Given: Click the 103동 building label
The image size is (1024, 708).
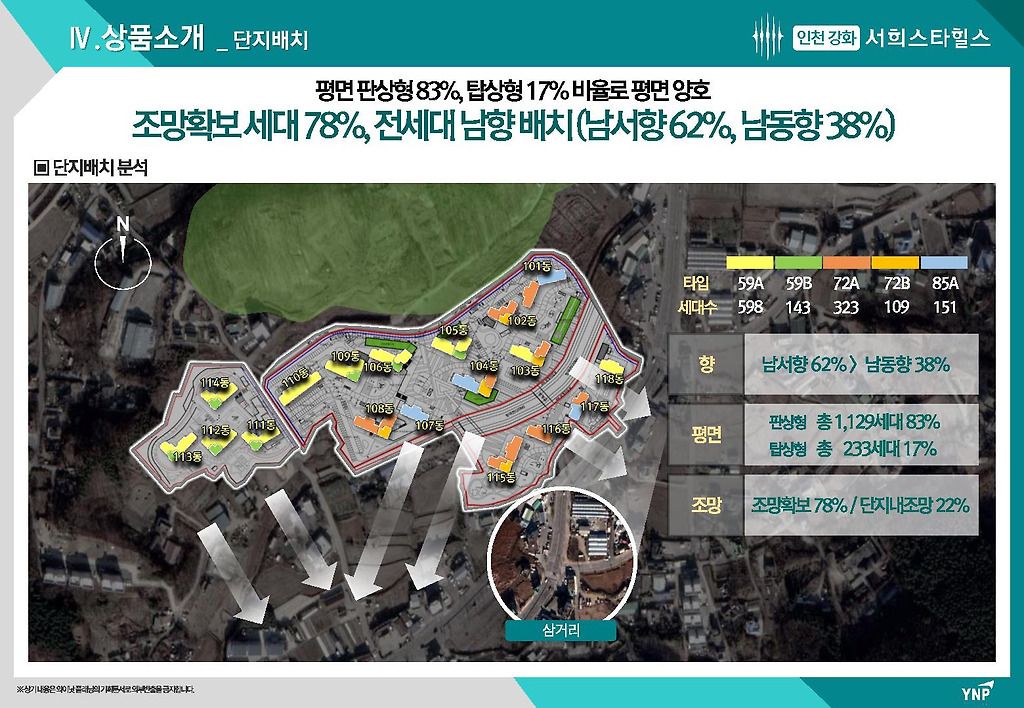Looking at the screenshot, I should tap(525, 370).
